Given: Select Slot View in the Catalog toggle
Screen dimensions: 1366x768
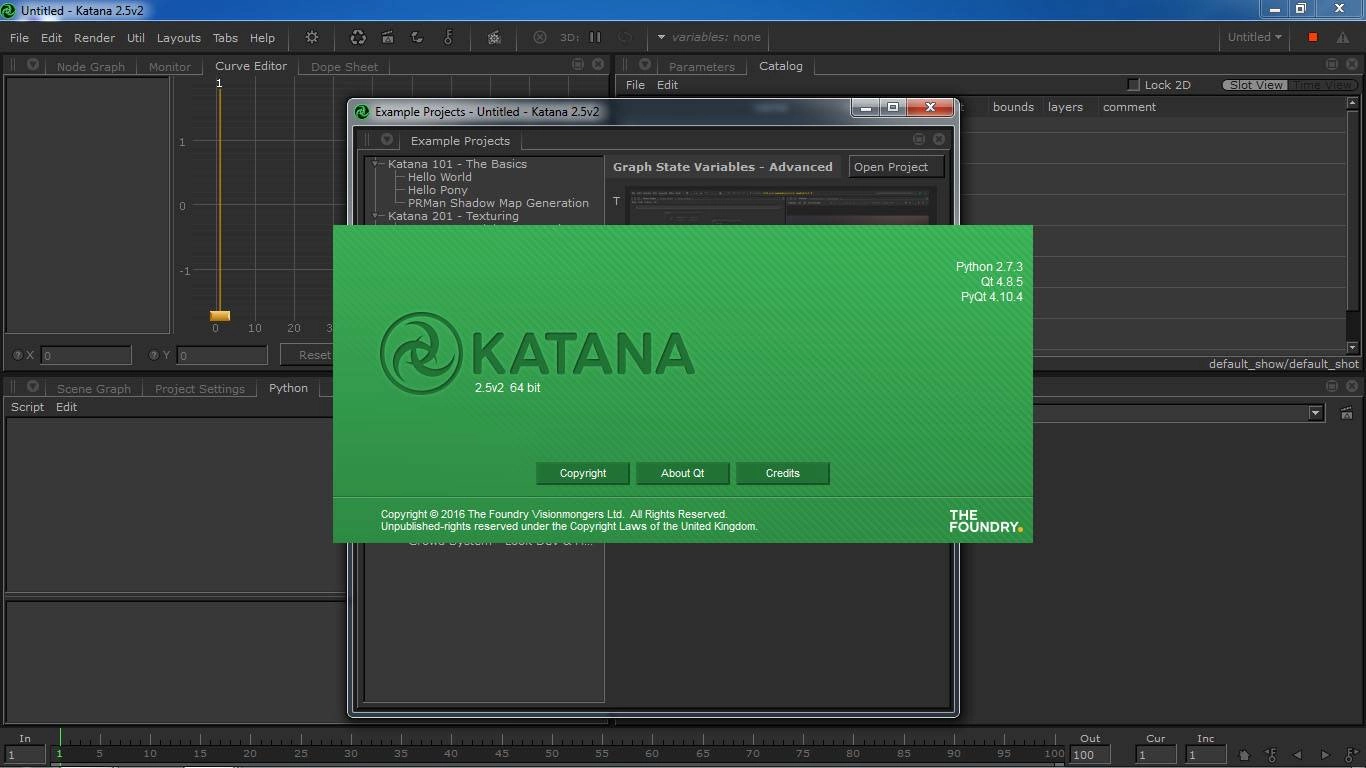Looking at the screenshot, I should coord(1256,85).
